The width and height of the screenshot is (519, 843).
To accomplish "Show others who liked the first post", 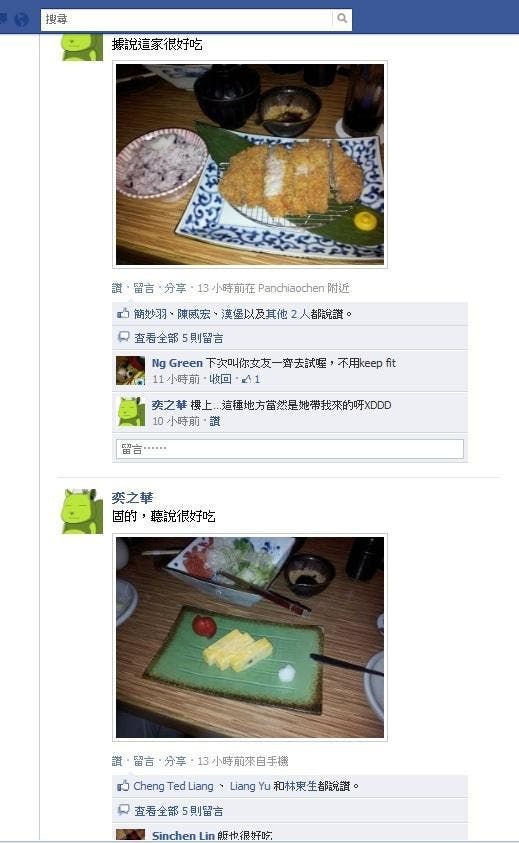I will pos(286,314).
